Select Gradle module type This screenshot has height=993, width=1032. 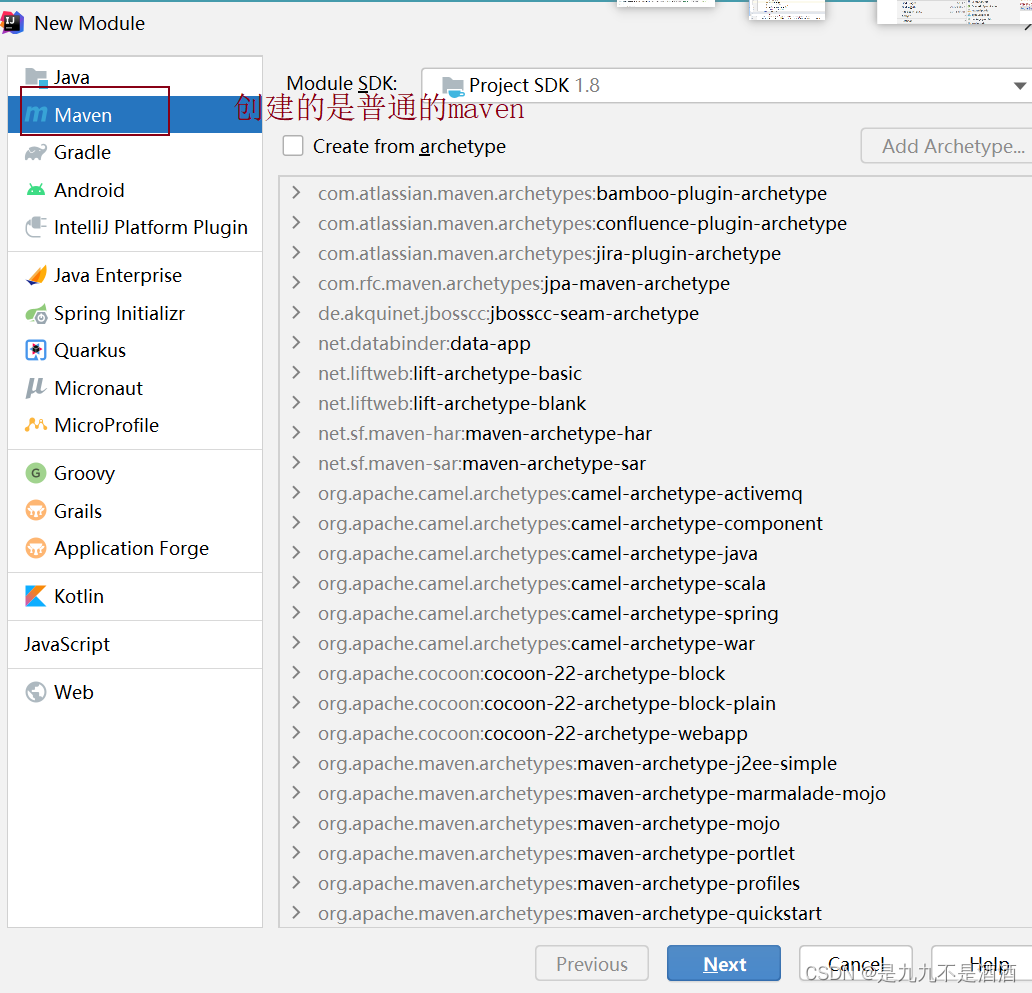click(135, 152)
